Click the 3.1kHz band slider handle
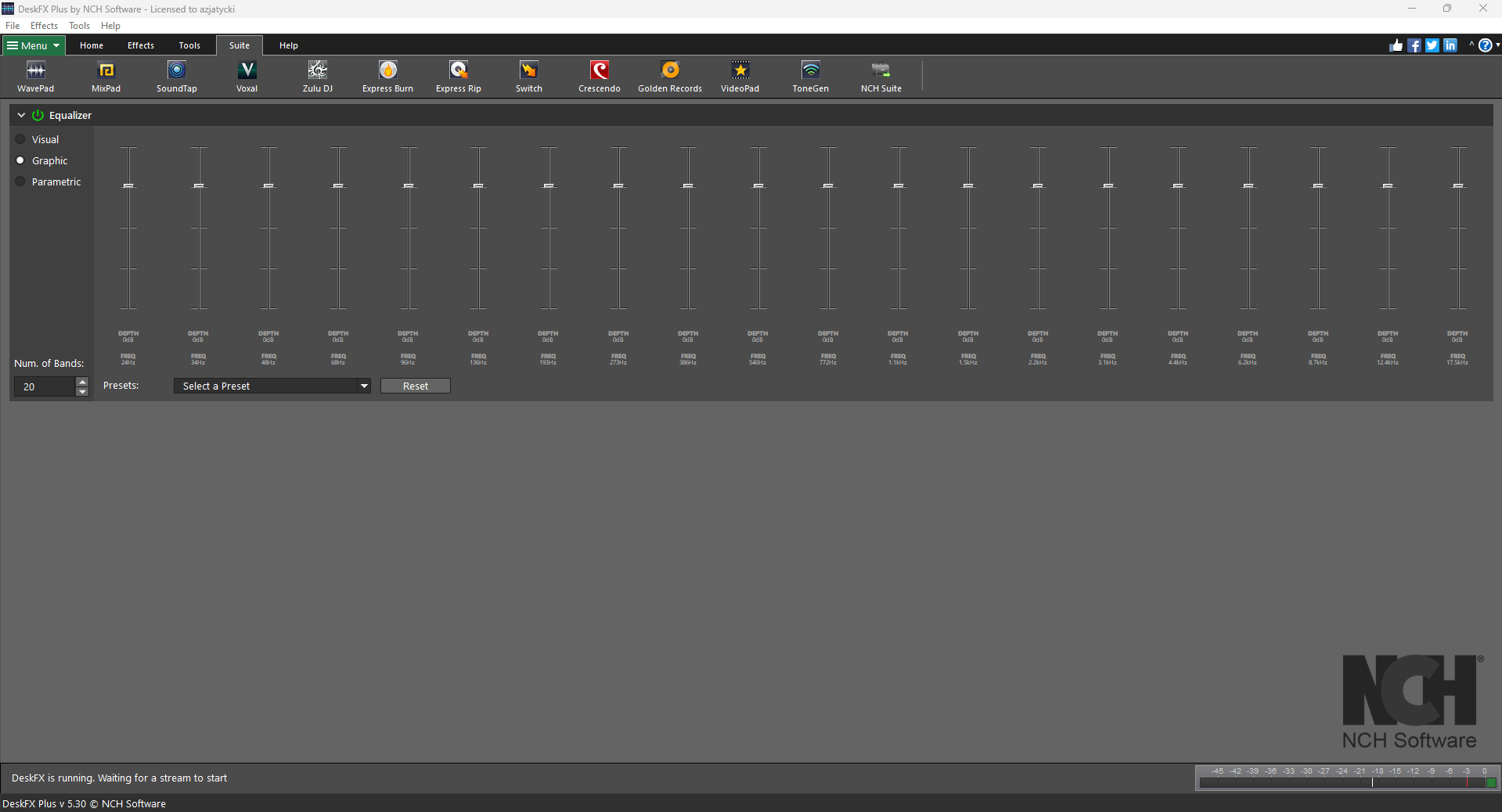Image resolution: width=1502 pixels, height=812 pixels. coord(1108,185)
